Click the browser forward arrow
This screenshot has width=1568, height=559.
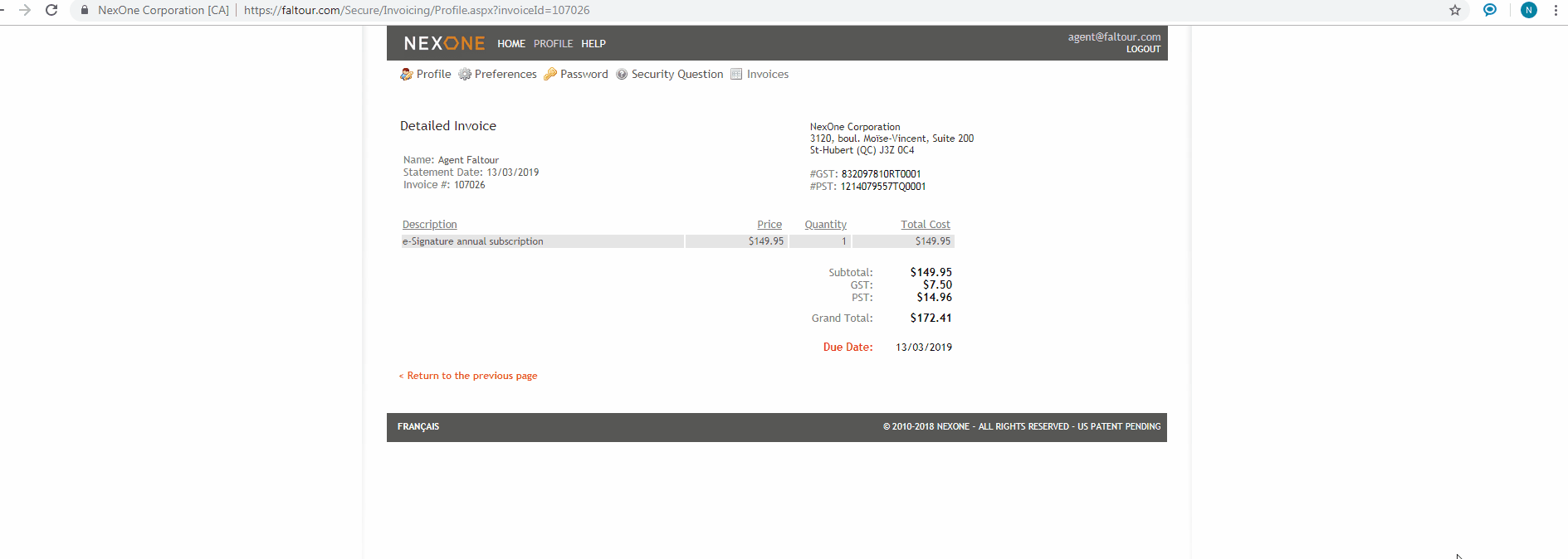pos(25,10)
